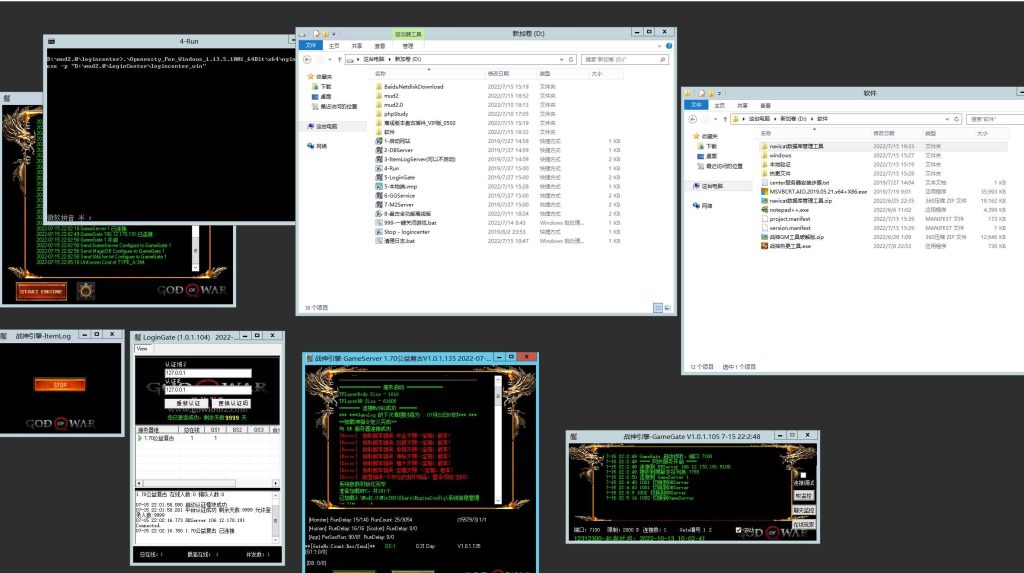
Task: Switch to large icons view in D: explorer
Action: pos(668,308)
